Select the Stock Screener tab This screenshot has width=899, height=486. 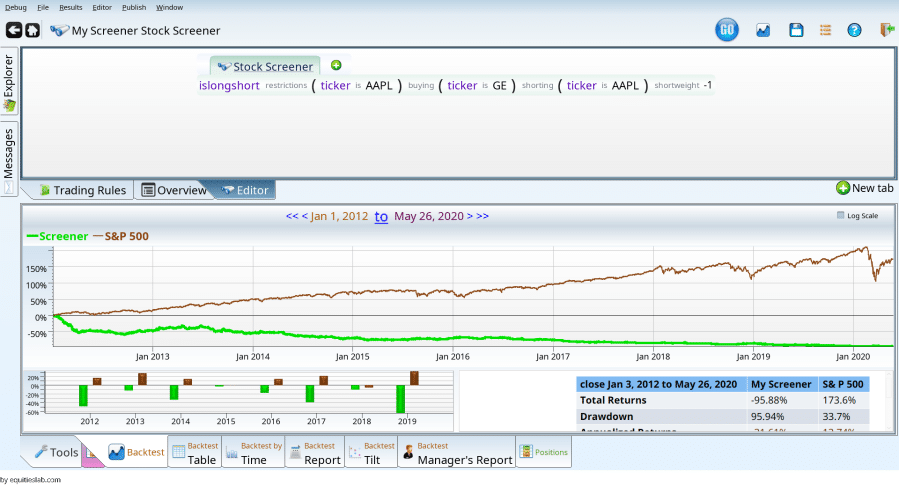pyautogui.click(x=265, y=66)
